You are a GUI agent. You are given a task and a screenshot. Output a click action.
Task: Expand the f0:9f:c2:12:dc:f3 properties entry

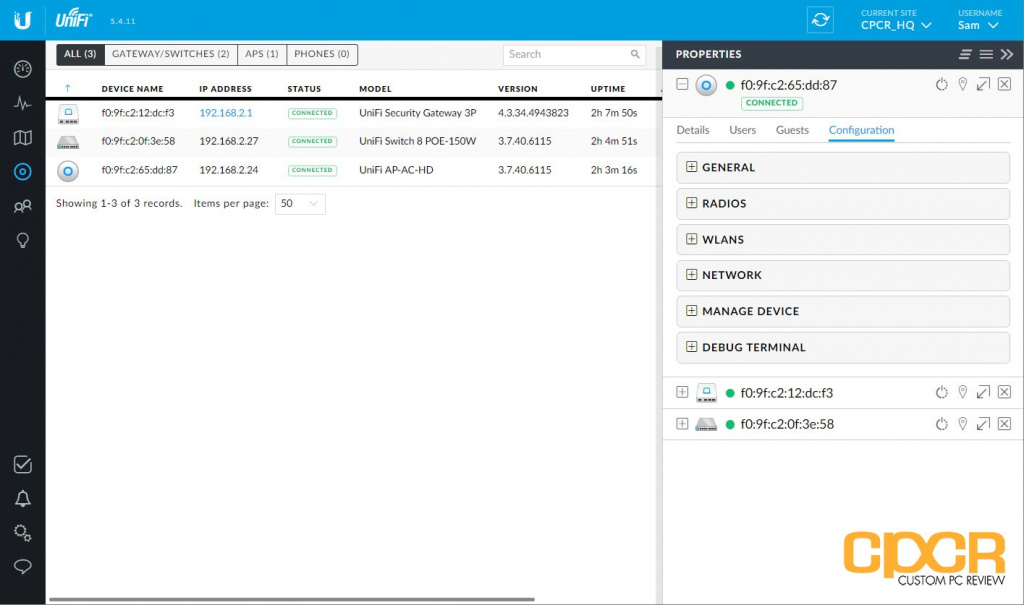click(682, 393)
